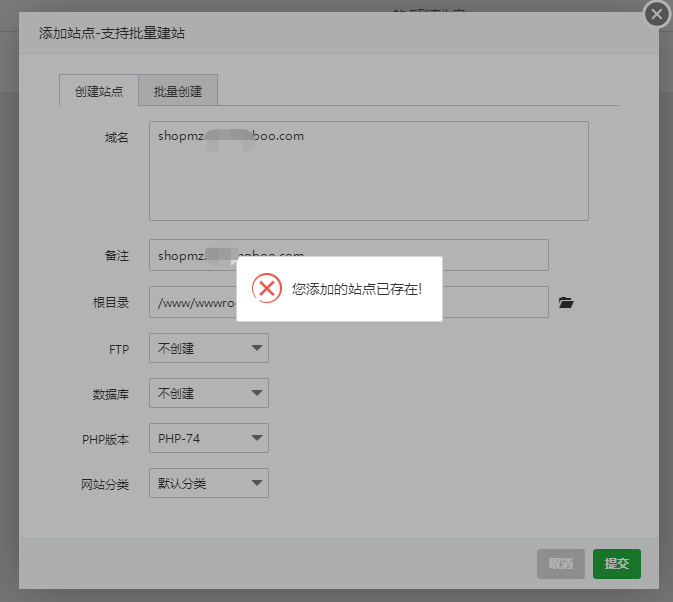This screenshot has height=602, width=673.
Task: Click the 根目录 field label
Action: (x=111, y=303)
